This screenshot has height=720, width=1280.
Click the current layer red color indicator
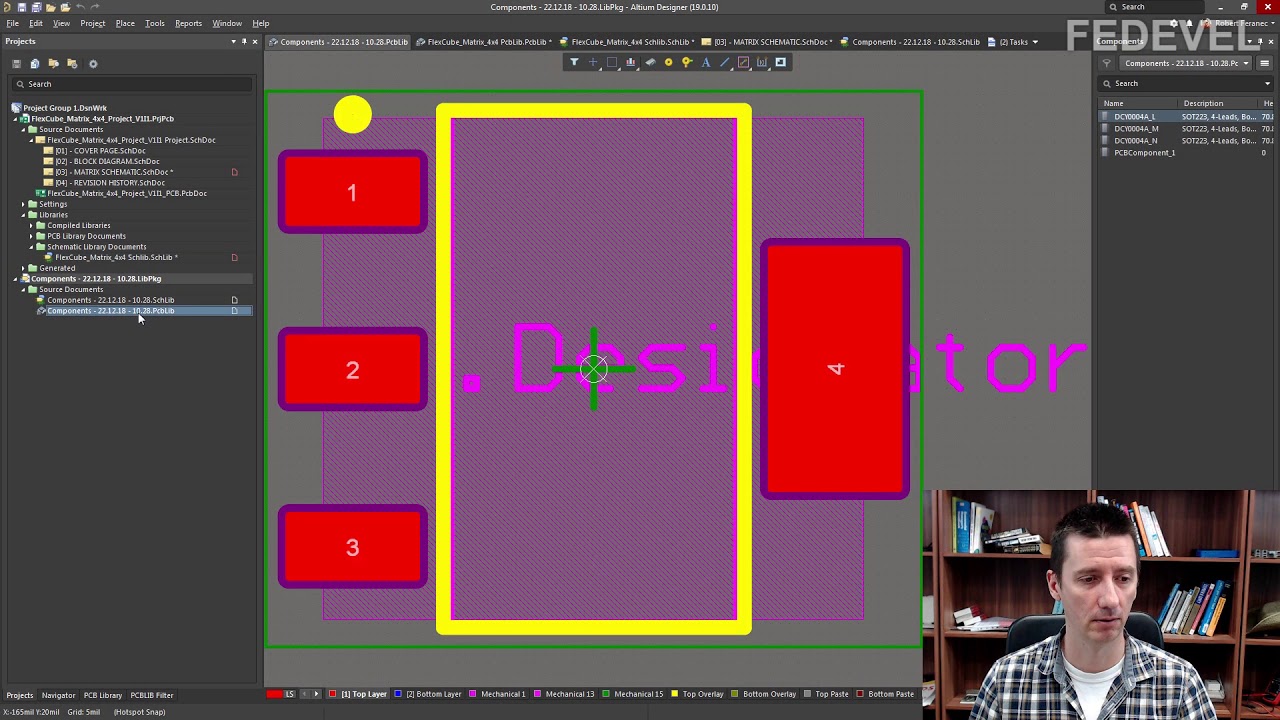(274, 694)
